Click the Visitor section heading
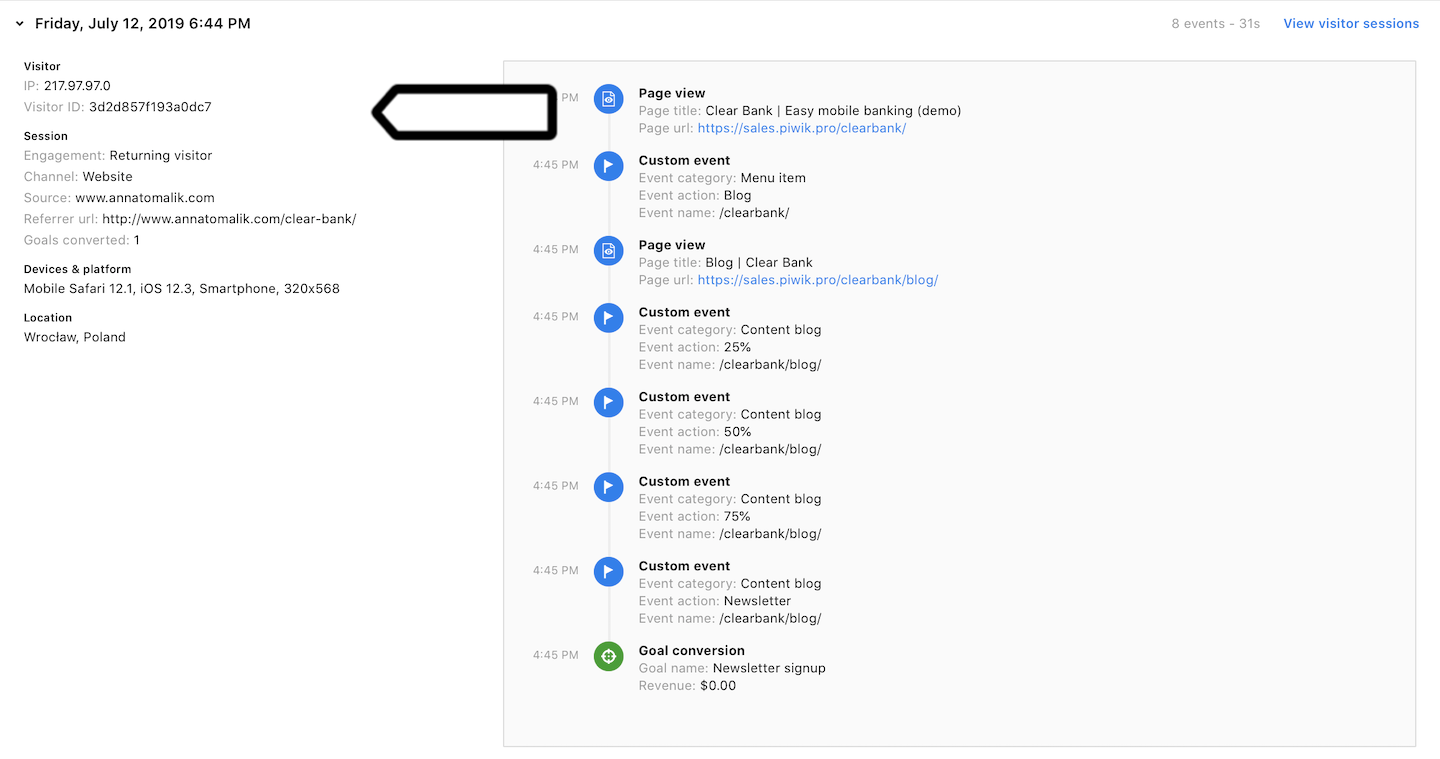 pyautogui.click(x=42, y=66)
